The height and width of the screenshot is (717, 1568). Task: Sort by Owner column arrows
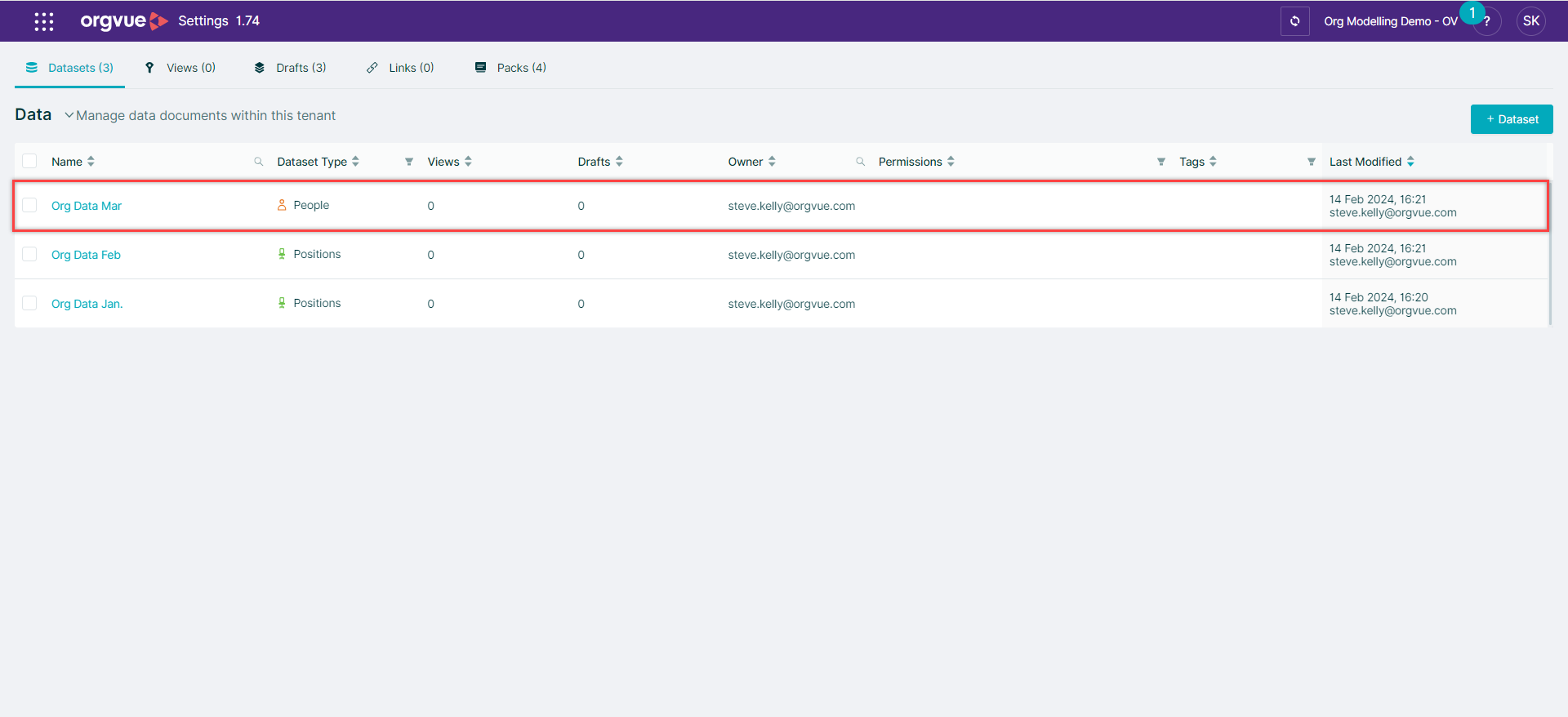tap(772, 162)
